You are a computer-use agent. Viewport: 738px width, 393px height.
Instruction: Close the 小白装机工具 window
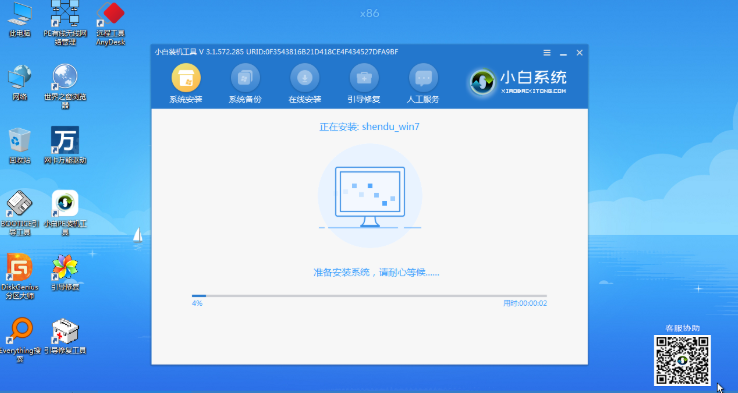pyautogui.click(x=580, y=53)
